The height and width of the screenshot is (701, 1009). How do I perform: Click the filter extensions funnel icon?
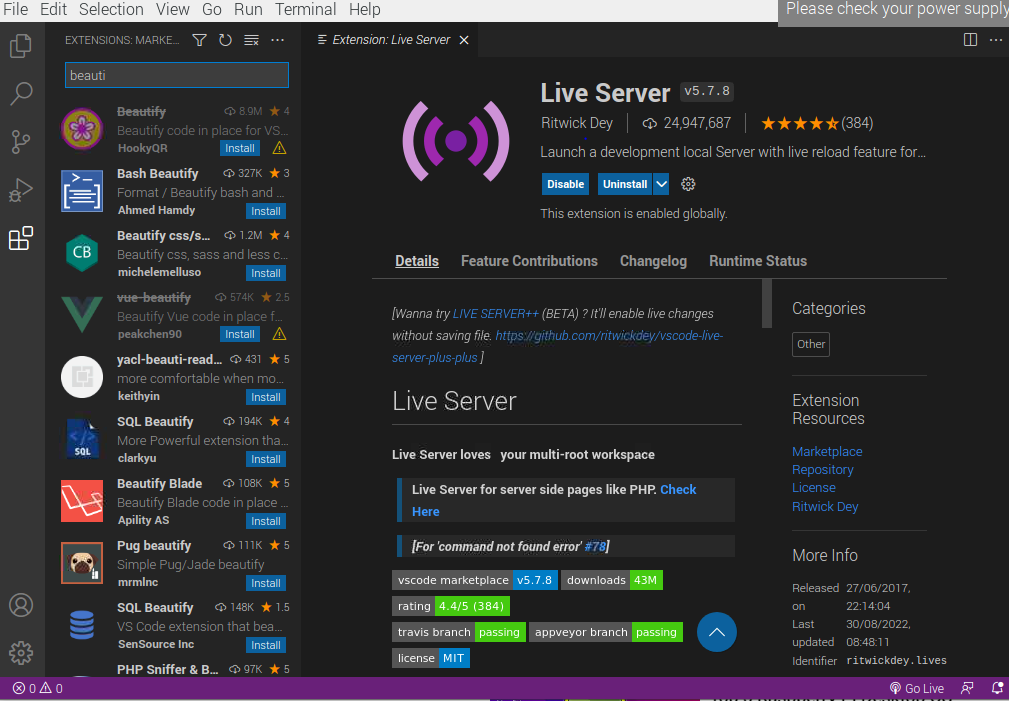tap(199, 40)
